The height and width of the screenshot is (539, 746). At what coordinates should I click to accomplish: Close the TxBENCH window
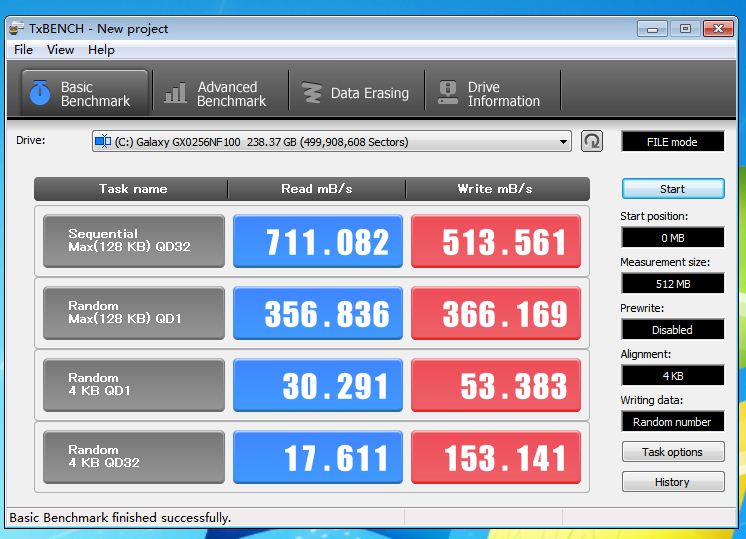(x=718, y=29)
